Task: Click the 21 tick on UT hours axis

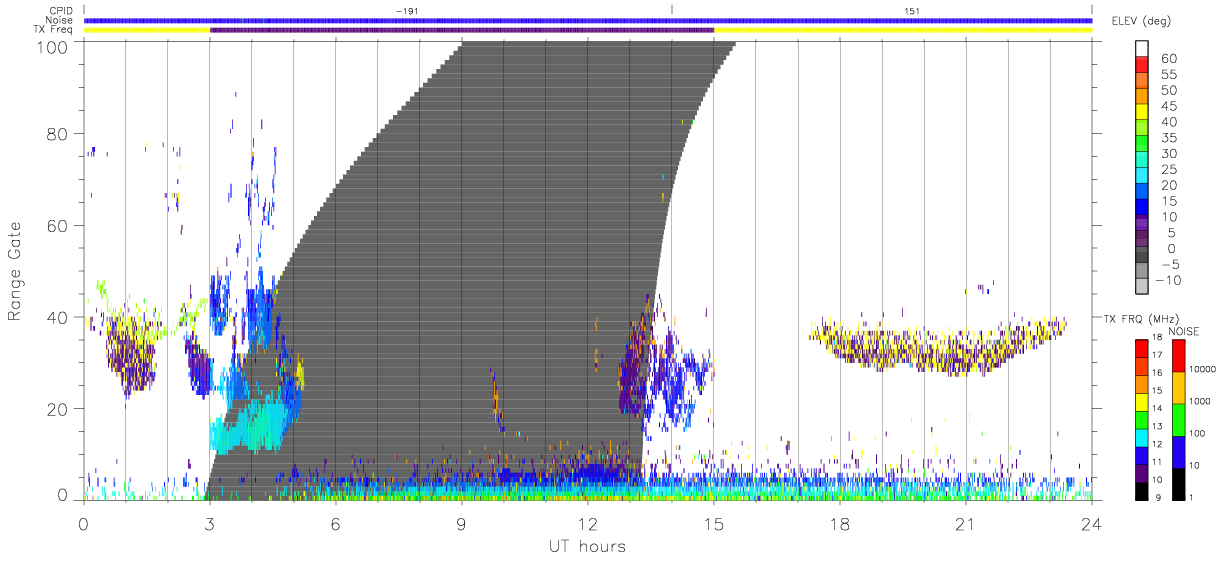Action: click(966, 523)
